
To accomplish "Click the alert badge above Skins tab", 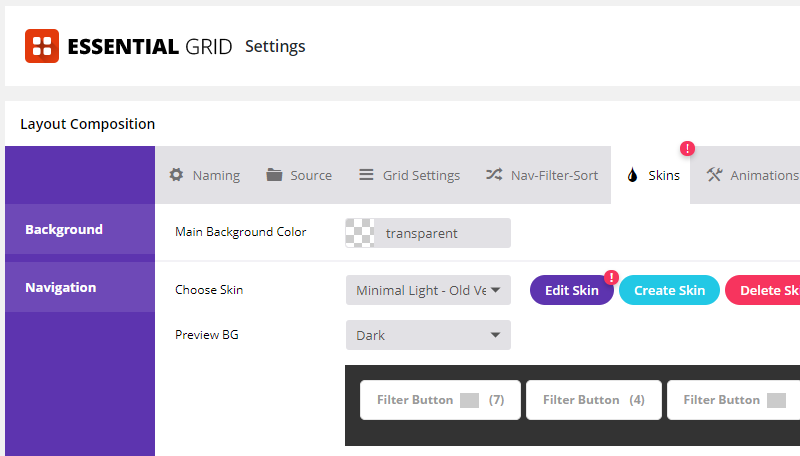I will point(687,148).
